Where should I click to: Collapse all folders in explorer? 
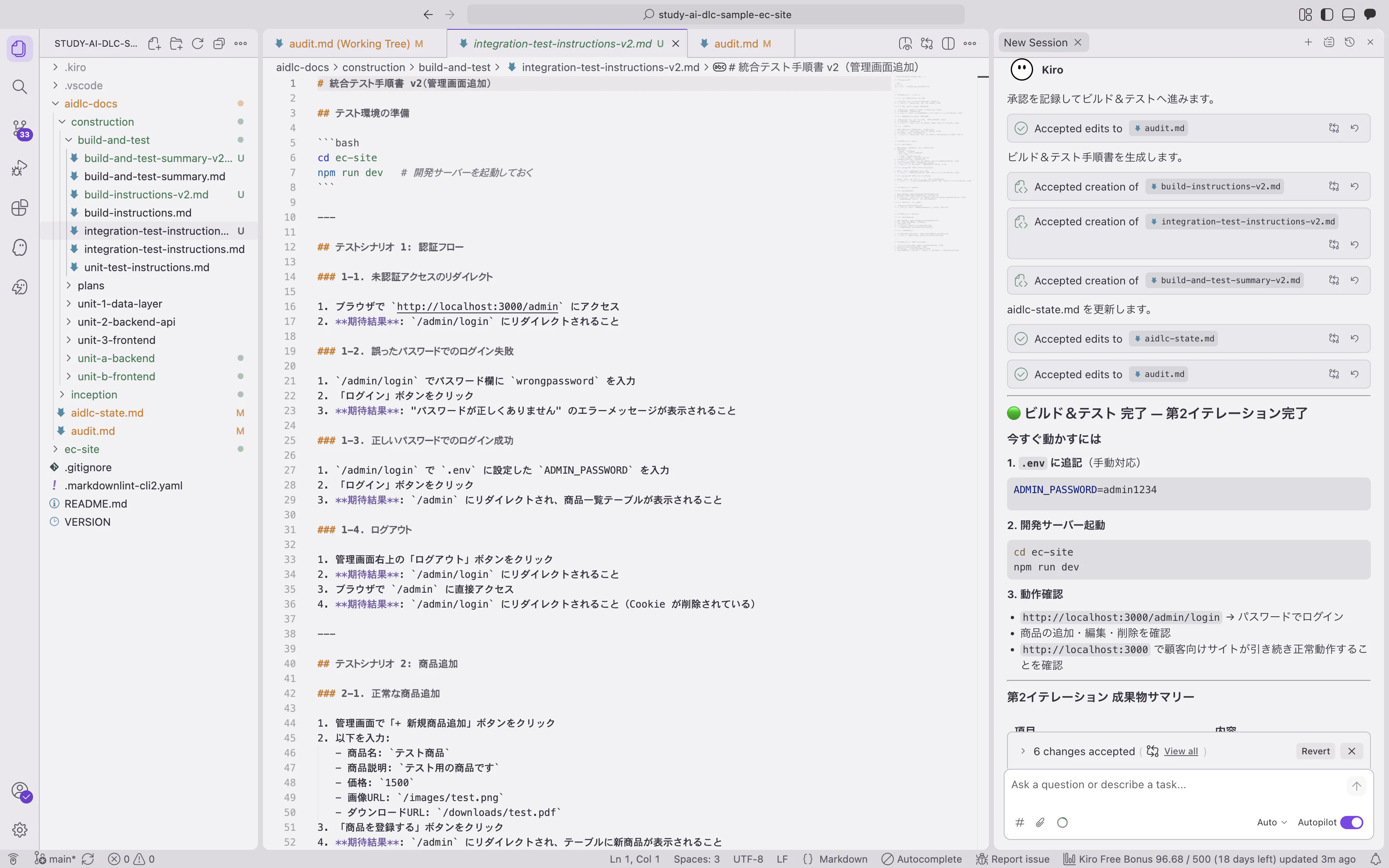(x=219, y=44)
